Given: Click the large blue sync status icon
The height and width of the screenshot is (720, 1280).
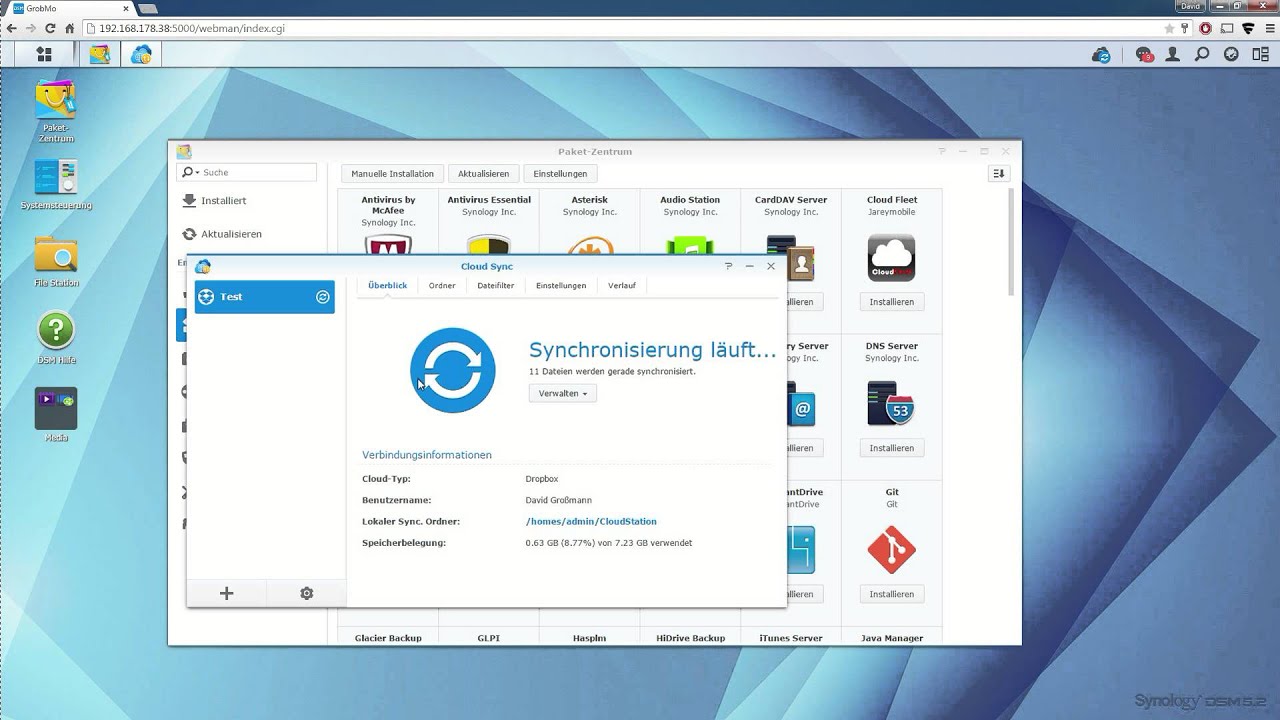Looking at the screenshot, I should [452, 370].
